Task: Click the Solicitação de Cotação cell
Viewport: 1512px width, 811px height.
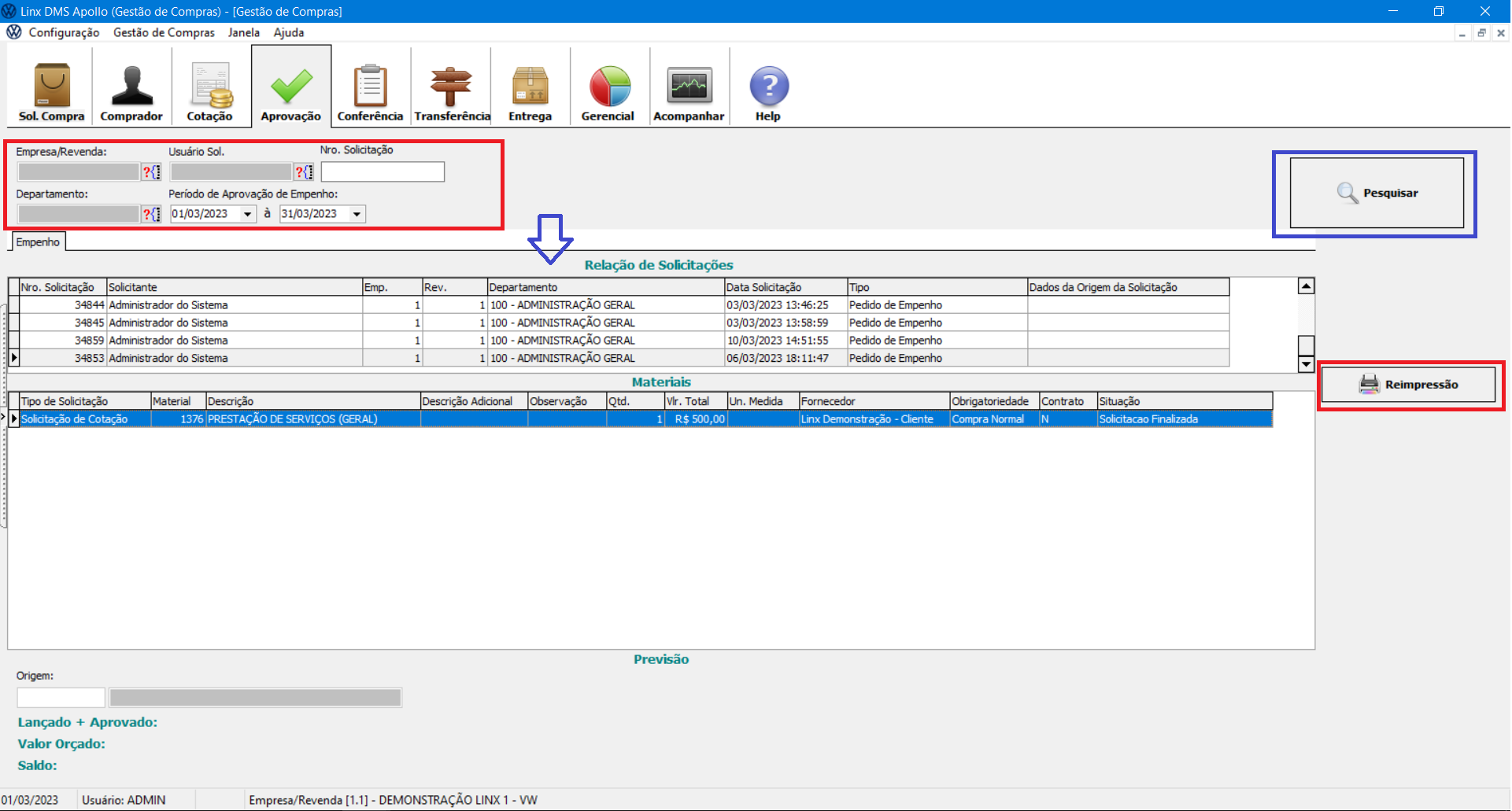Action: 85,419
